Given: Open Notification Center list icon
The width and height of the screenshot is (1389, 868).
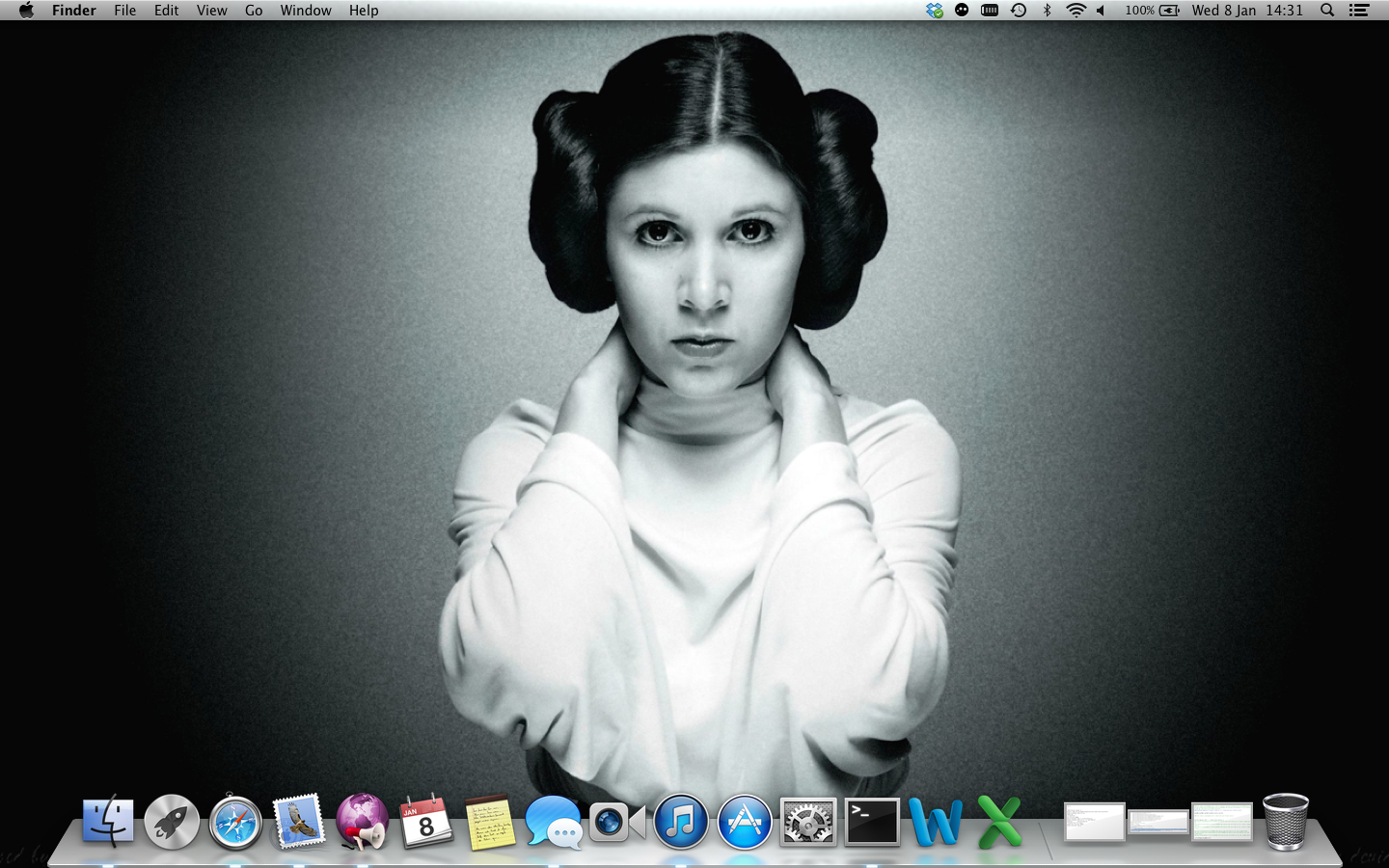Looking at the screenshot, I should [1359, 11].
